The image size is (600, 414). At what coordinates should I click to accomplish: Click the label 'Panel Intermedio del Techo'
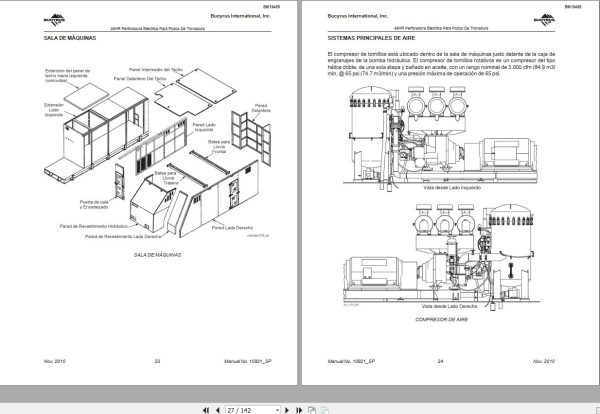tap(156, 70)
